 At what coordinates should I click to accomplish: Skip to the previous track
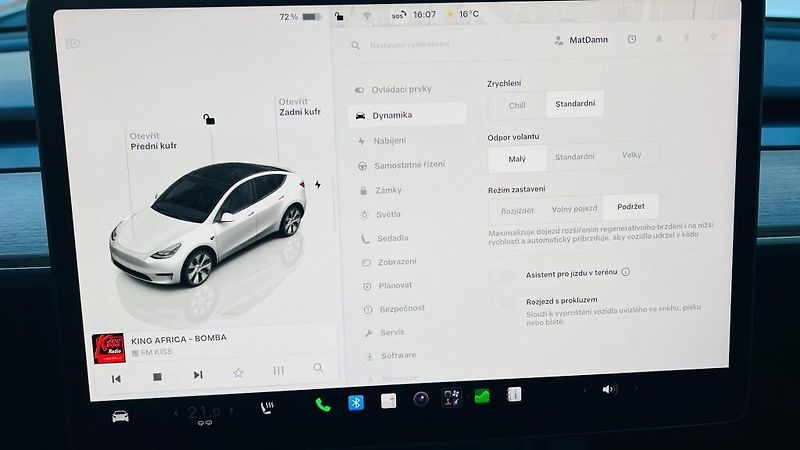point(116,379)
